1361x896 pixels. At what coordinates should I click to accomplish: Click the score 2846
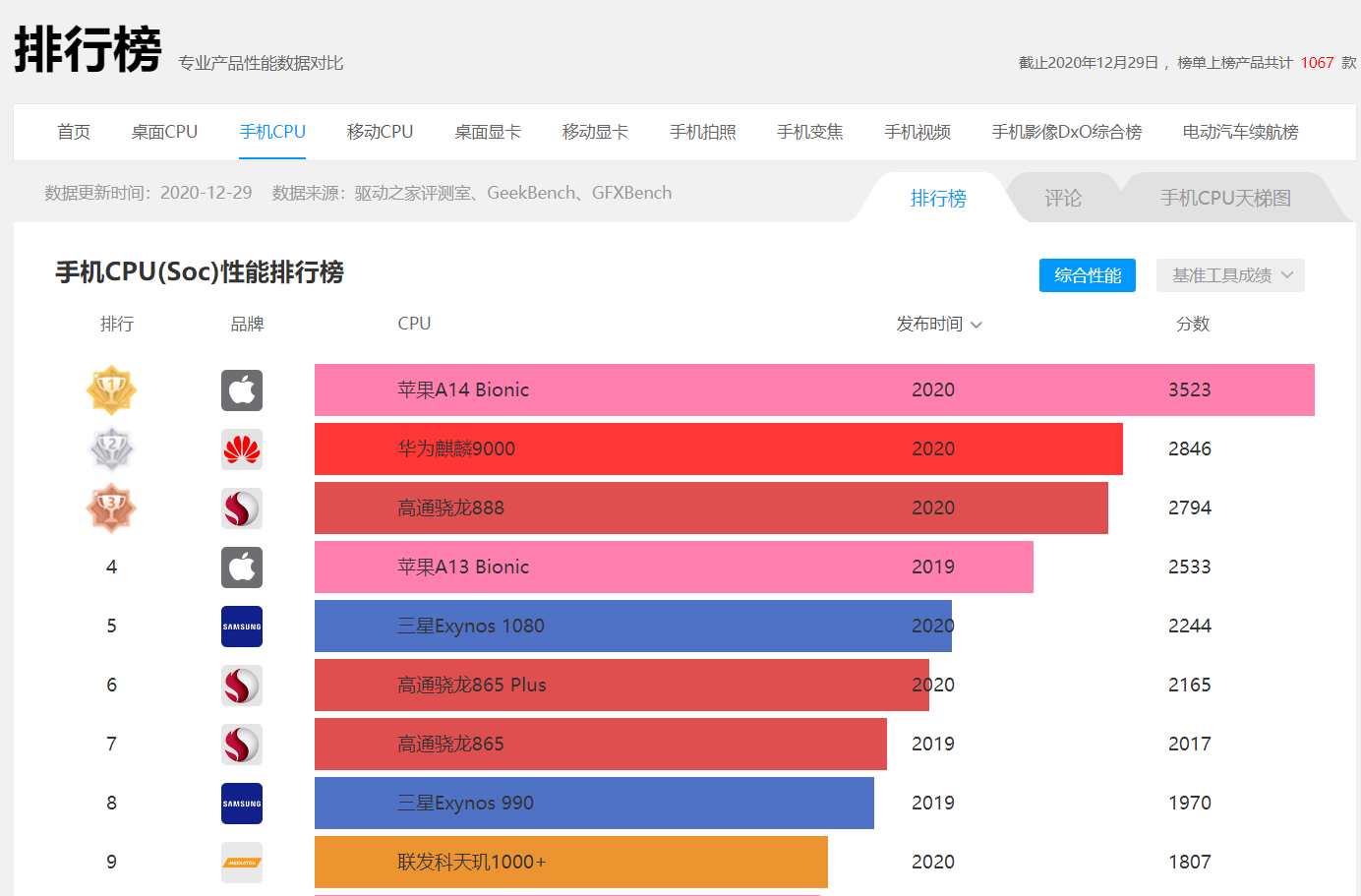1190,448
